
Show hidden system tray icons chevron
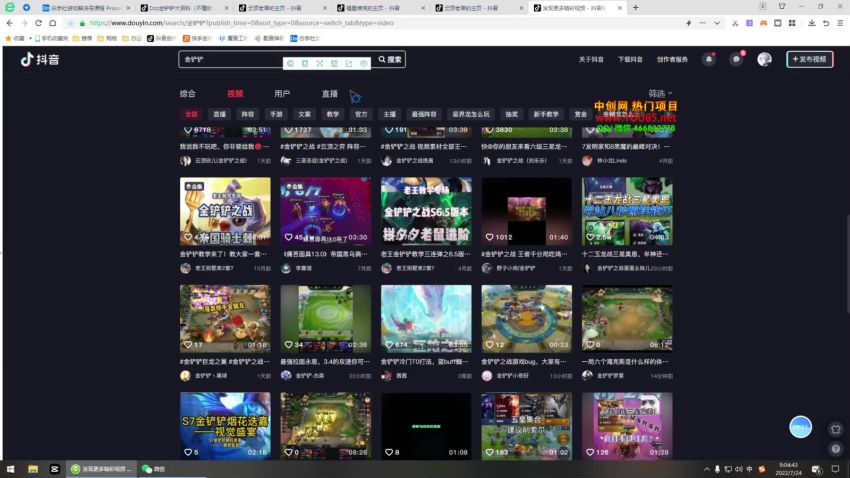coord(706,469)
